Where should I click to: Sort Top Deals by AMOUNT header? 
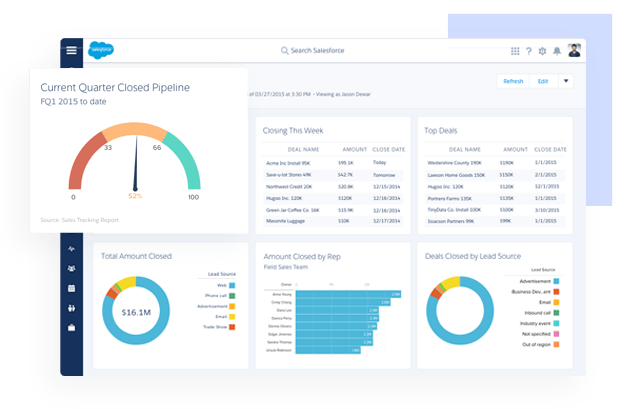tap(515, 149)
